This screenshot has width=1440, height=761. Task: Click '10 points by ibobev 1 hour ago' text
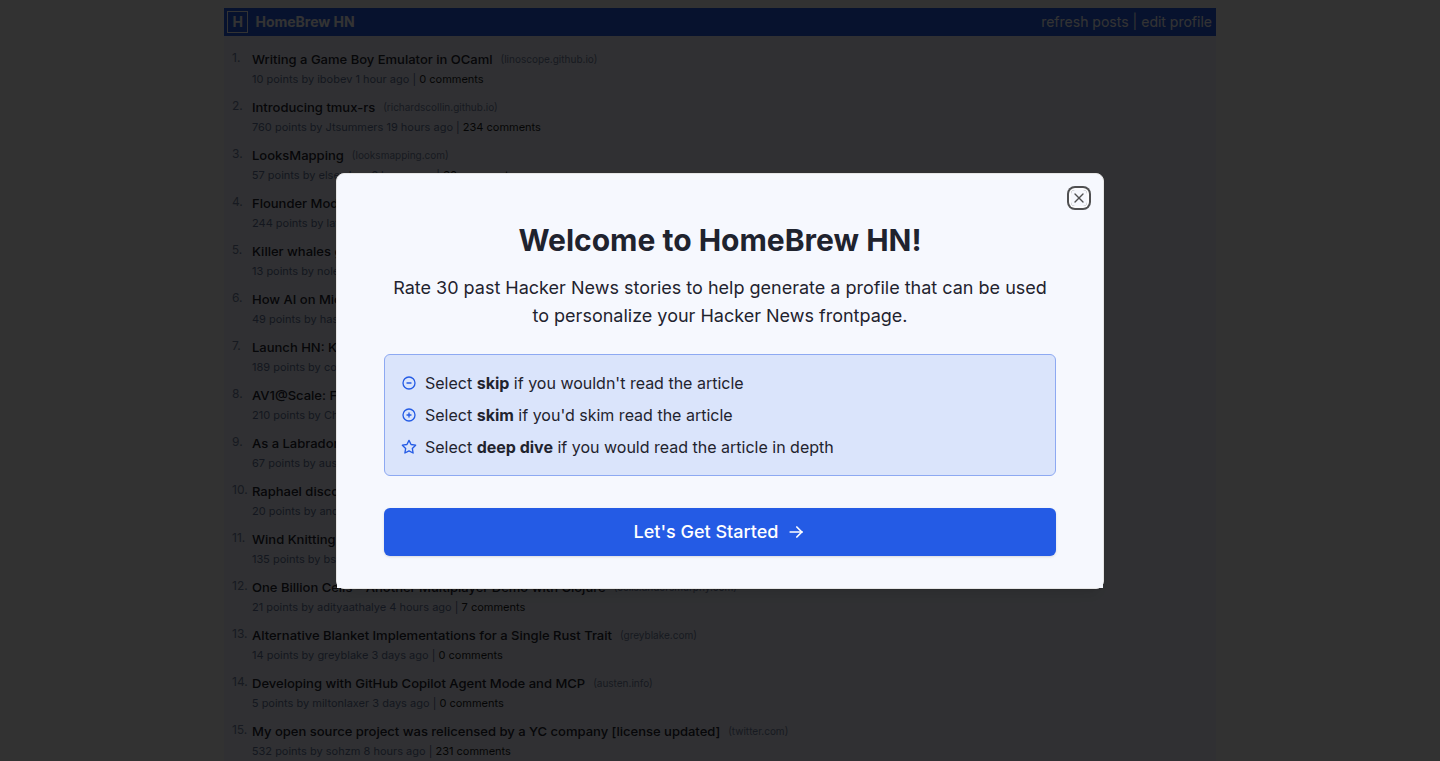(x=330, y=79)
